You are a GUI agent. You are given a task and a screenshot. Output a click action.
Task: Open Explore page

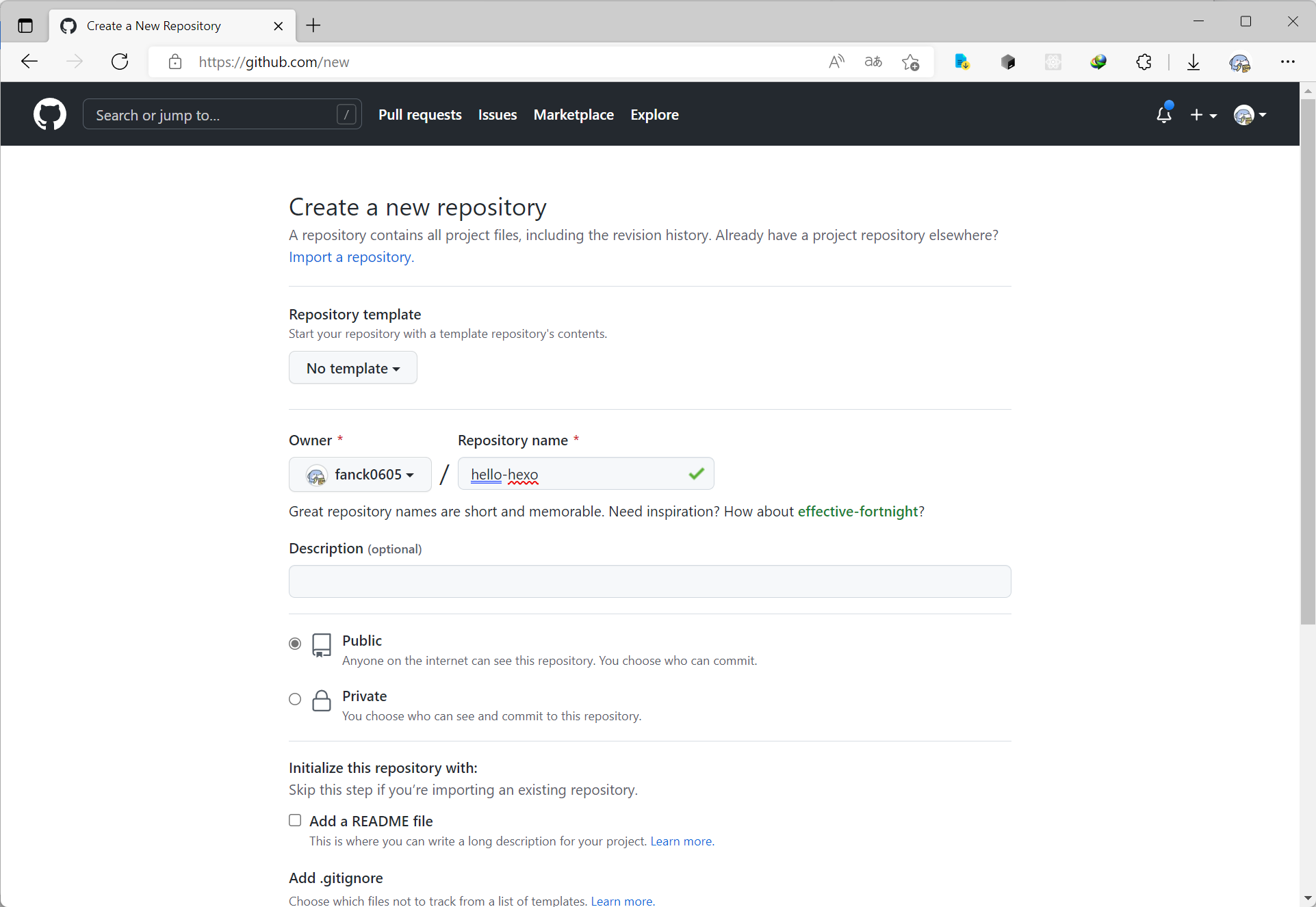click(x=654, y=115)
